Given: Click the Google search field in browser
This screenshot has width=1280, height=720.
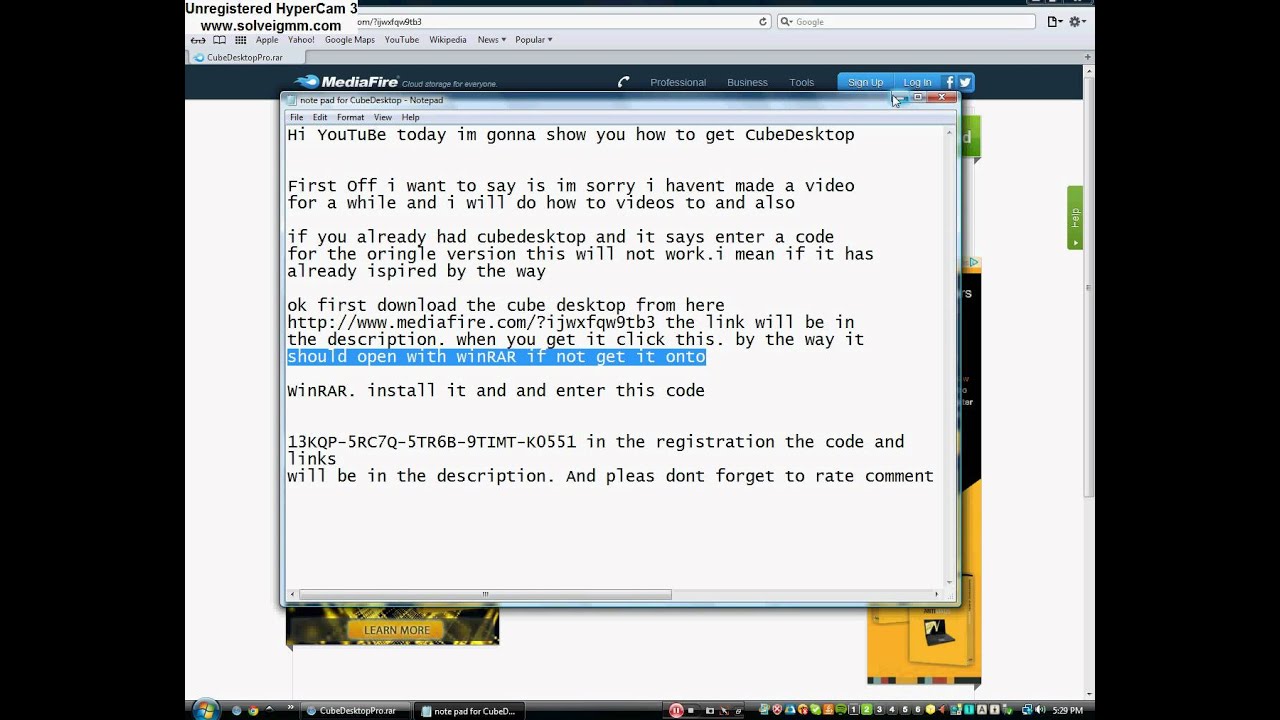Looking at the screenshot, I should pyautogui.click(x=906, y=21).
